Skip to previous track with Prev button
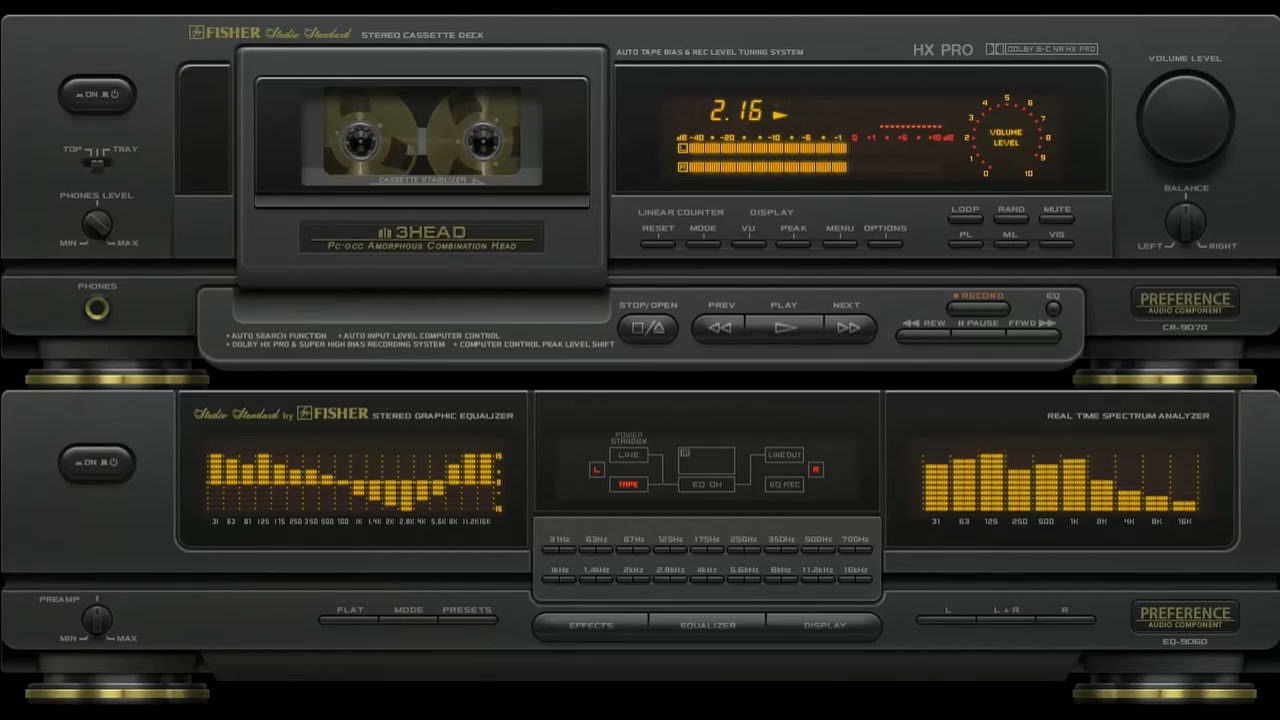This screenshot has width=1280, height=720. click(x=719, y=327)
